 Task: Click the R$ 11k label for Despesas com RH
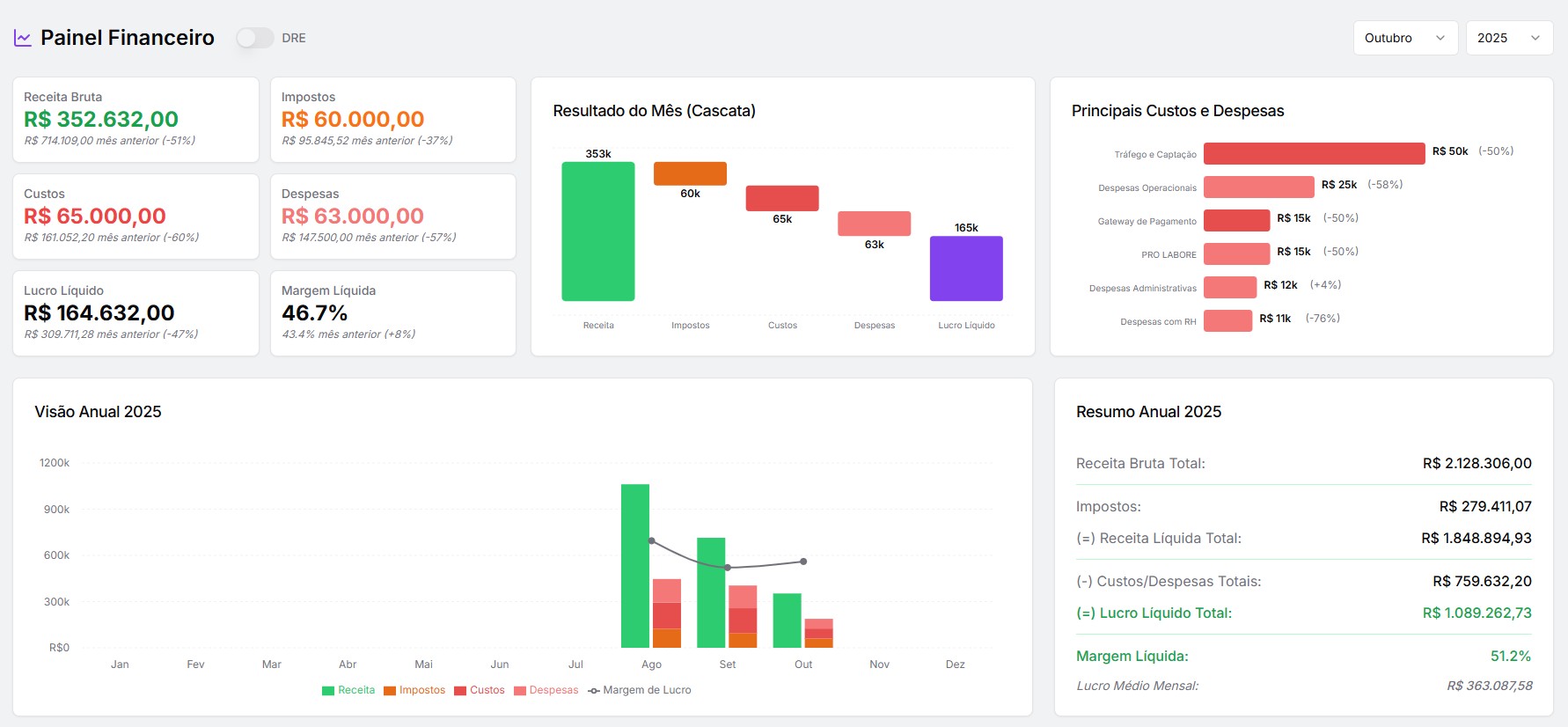coord(1275,319)
